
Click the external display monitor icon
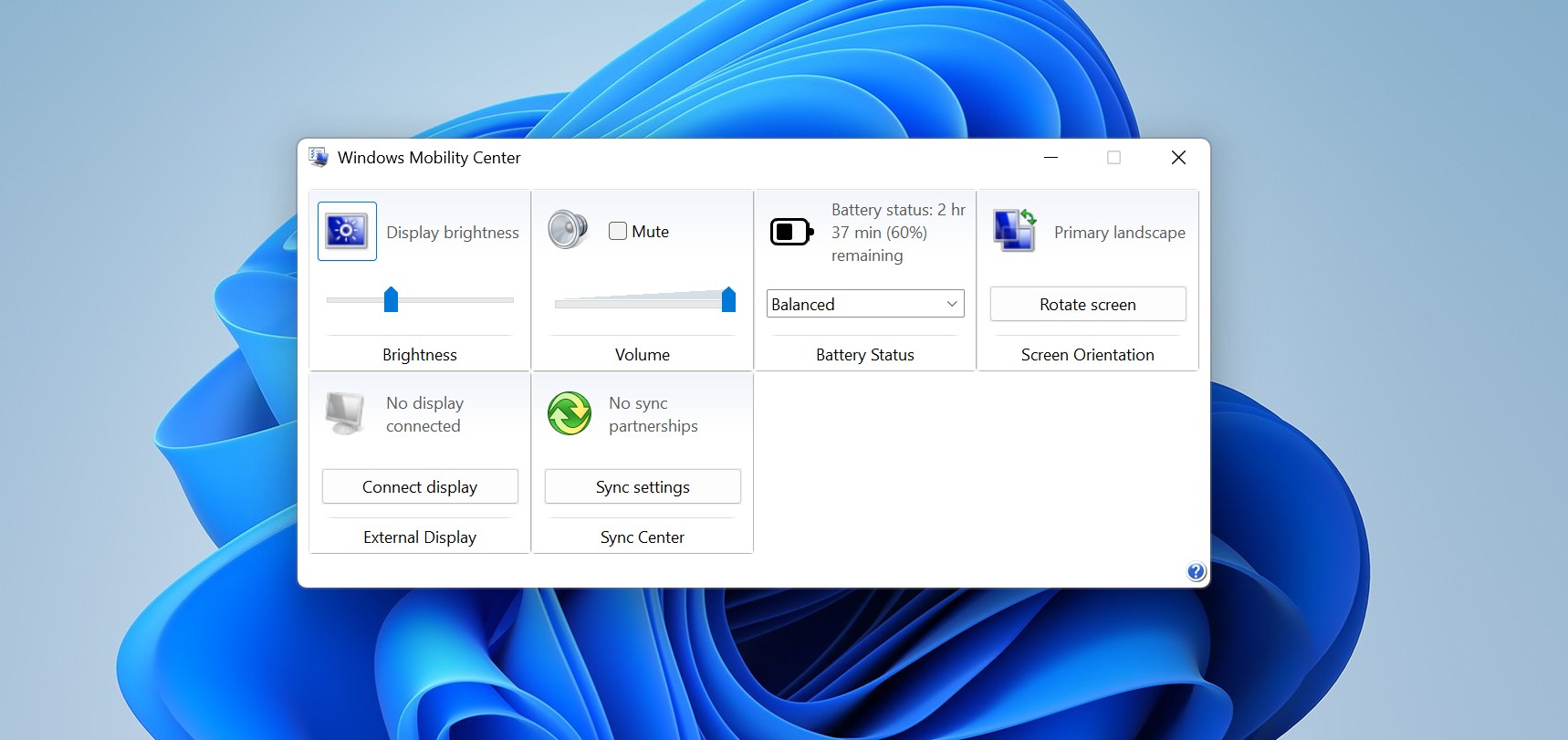345,413
